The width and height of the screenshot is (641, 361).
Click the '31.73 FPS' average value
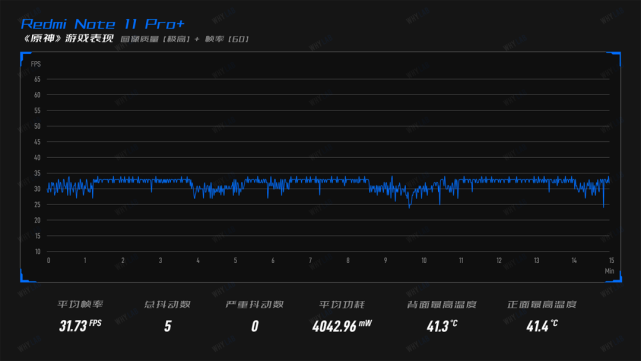(80, 326)
